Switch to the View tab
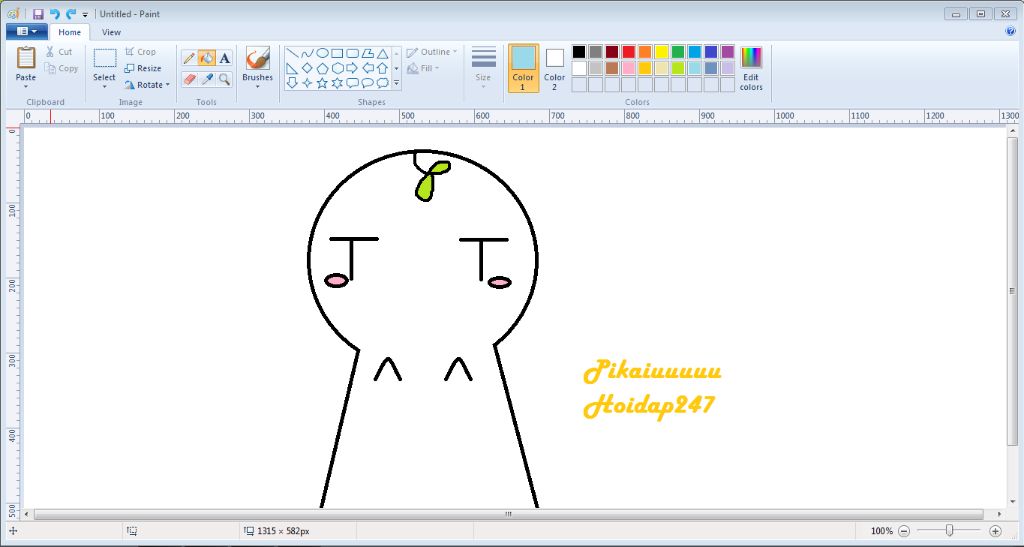Screen dimensions: 1024x547 111,32
